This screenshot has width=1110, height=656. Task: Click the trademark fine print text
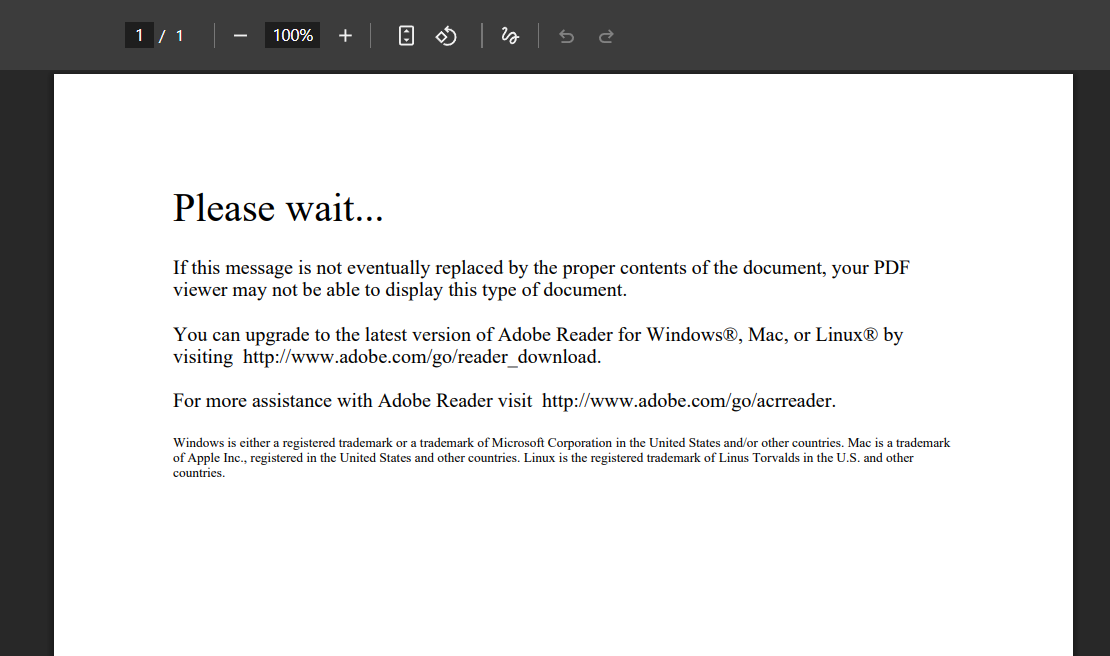(x=560, y=457)
